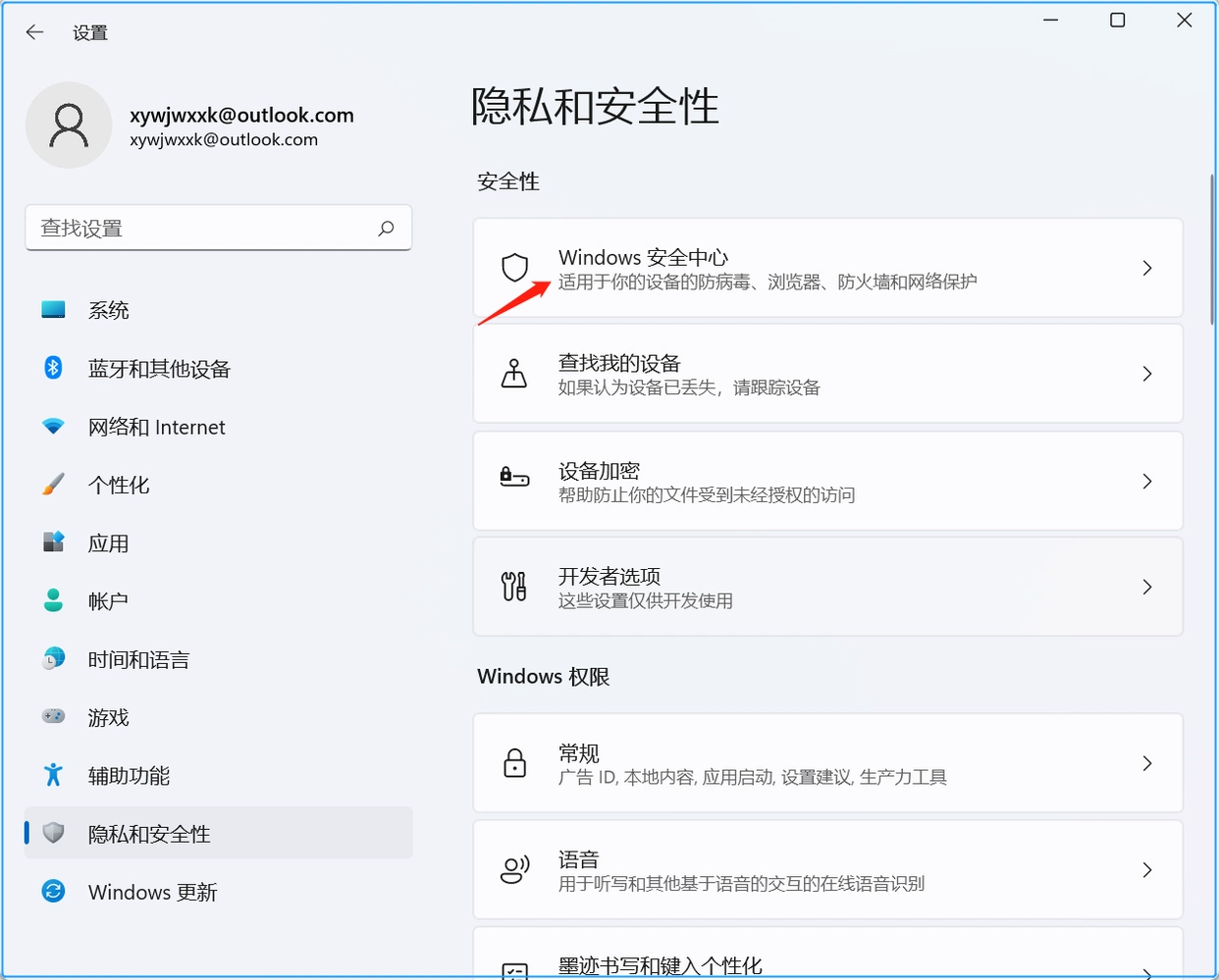Expand the 开发者选项 row chevron
This screenshot has width=1219, height=980.
point(1146,587)
